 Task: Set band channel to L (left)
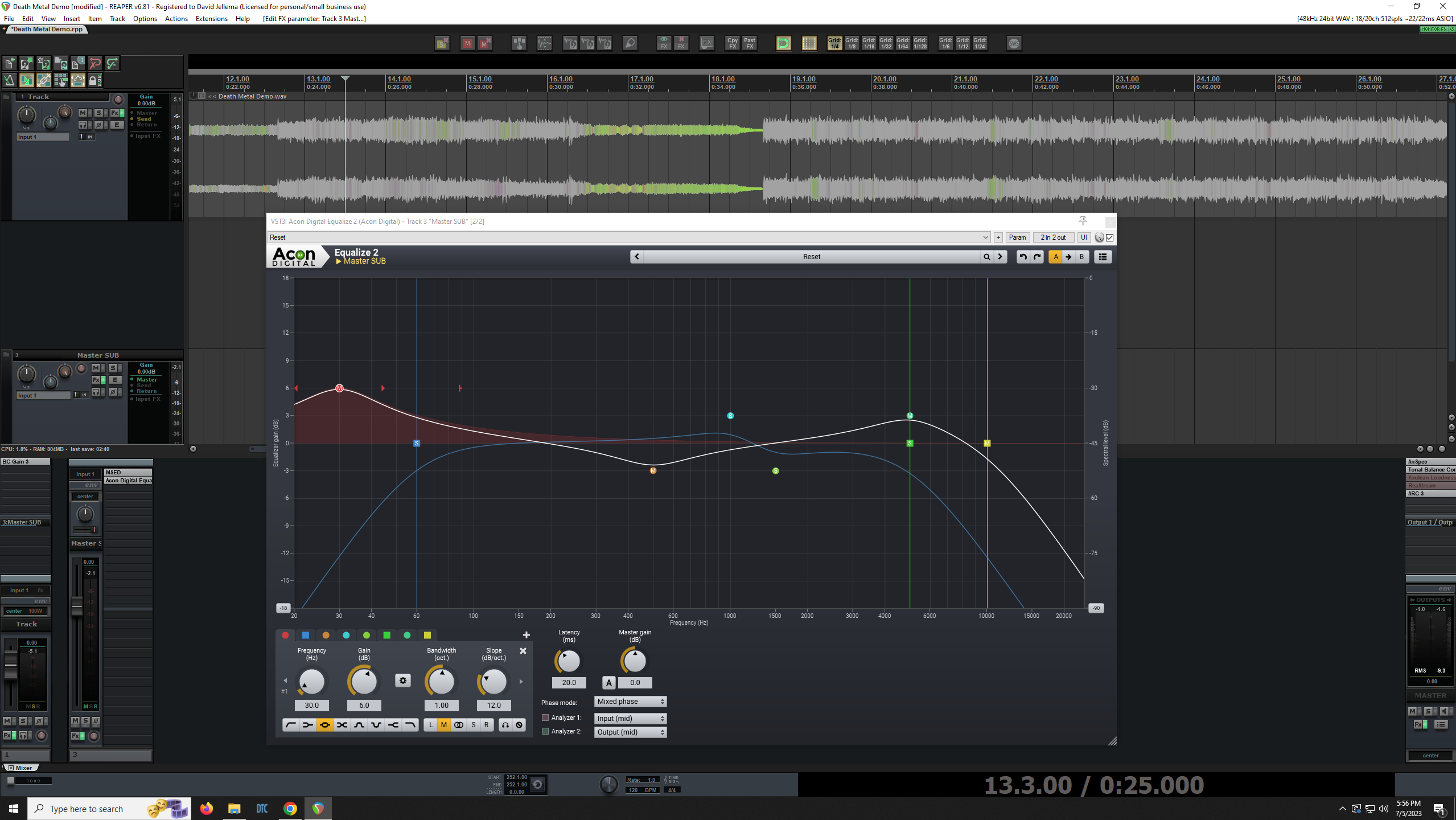(431, 725)
